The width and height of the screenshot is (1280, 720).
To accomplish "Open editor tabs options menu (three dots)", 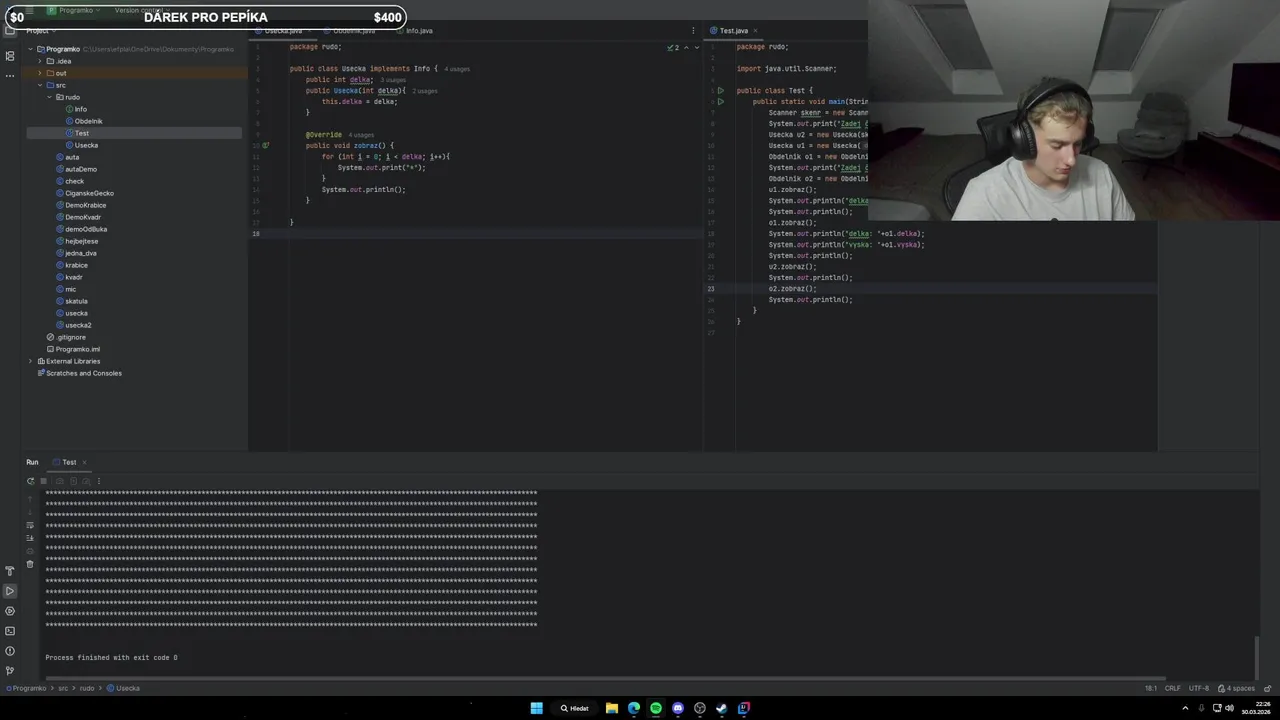I will coord(693,31).
